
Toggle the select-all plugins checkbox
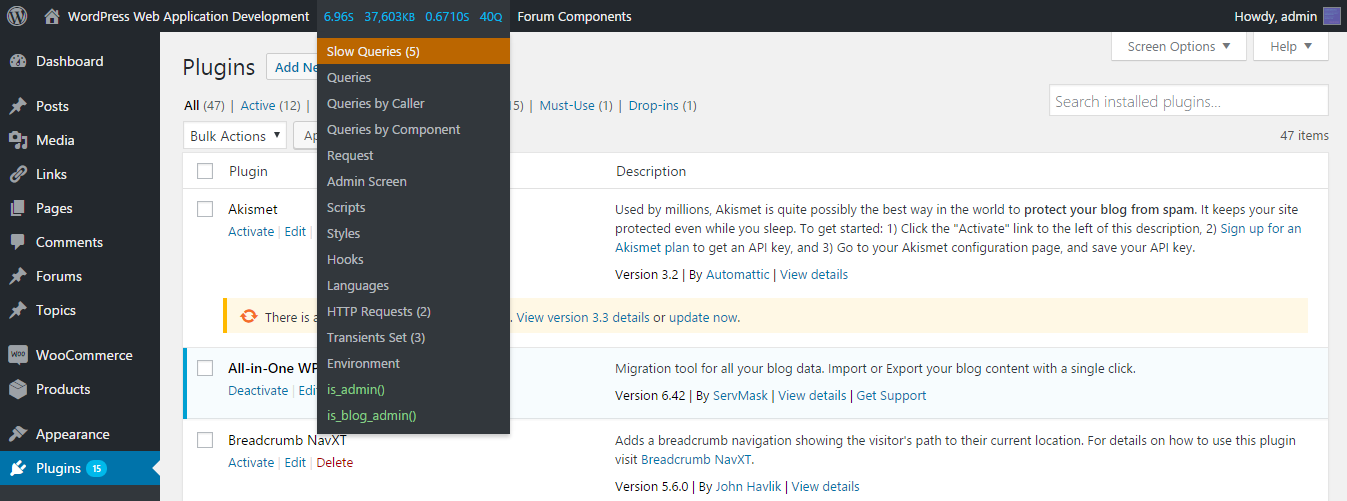click(205, 171)
